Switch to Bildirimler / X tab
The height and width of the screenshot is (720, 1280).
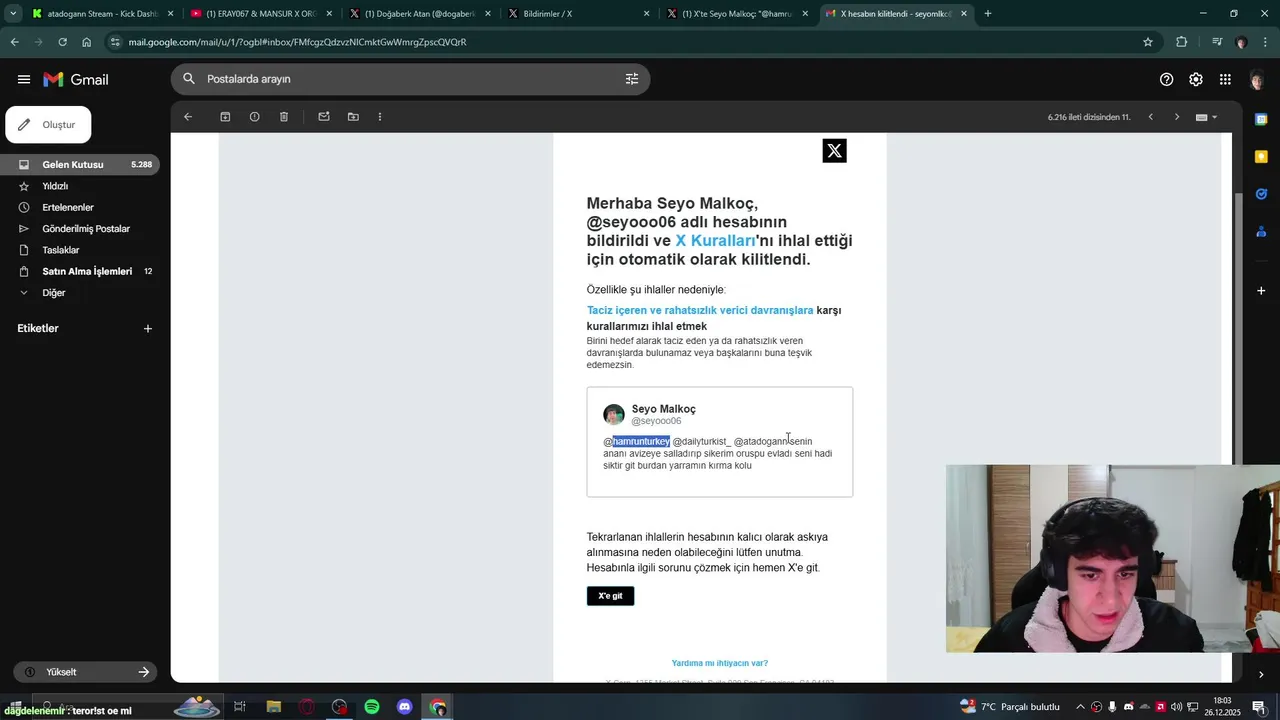pos(577,14)
